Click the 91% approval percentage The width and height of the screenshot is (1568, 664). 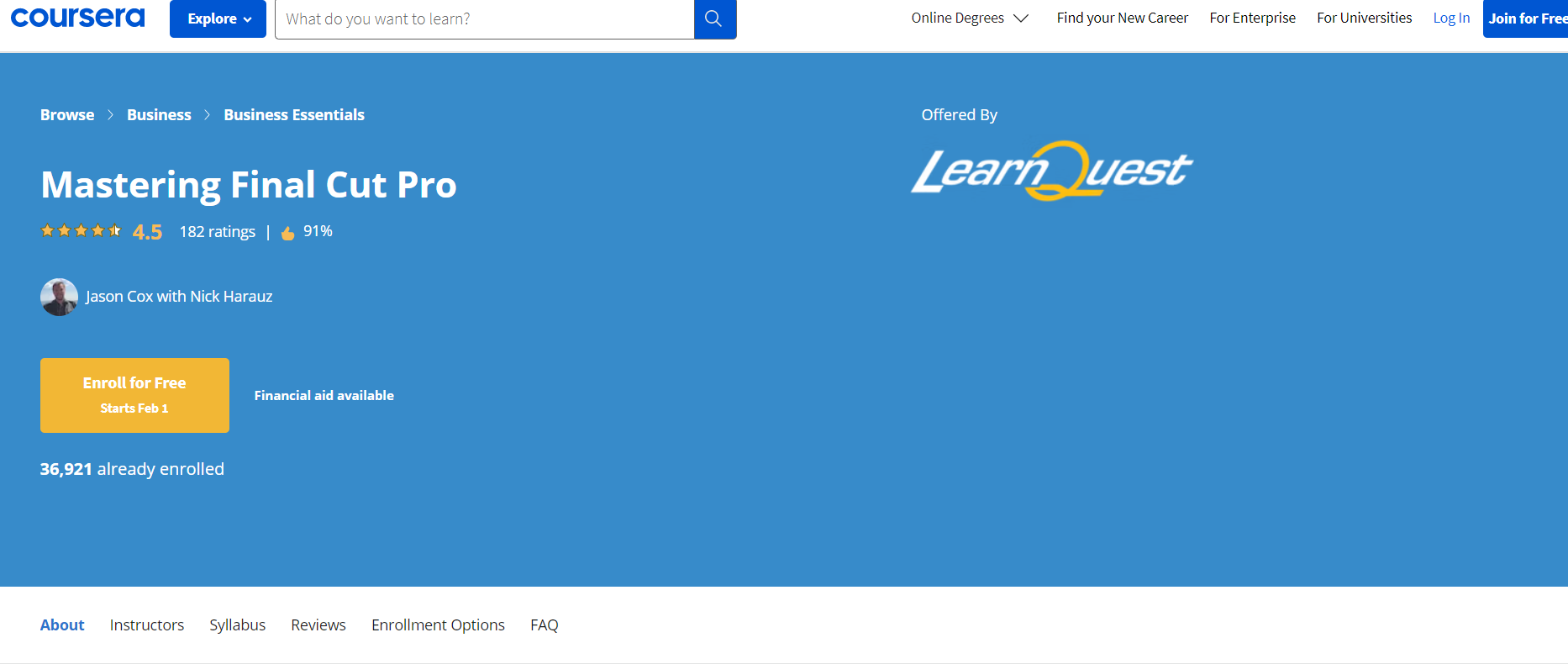pos(318,231)
